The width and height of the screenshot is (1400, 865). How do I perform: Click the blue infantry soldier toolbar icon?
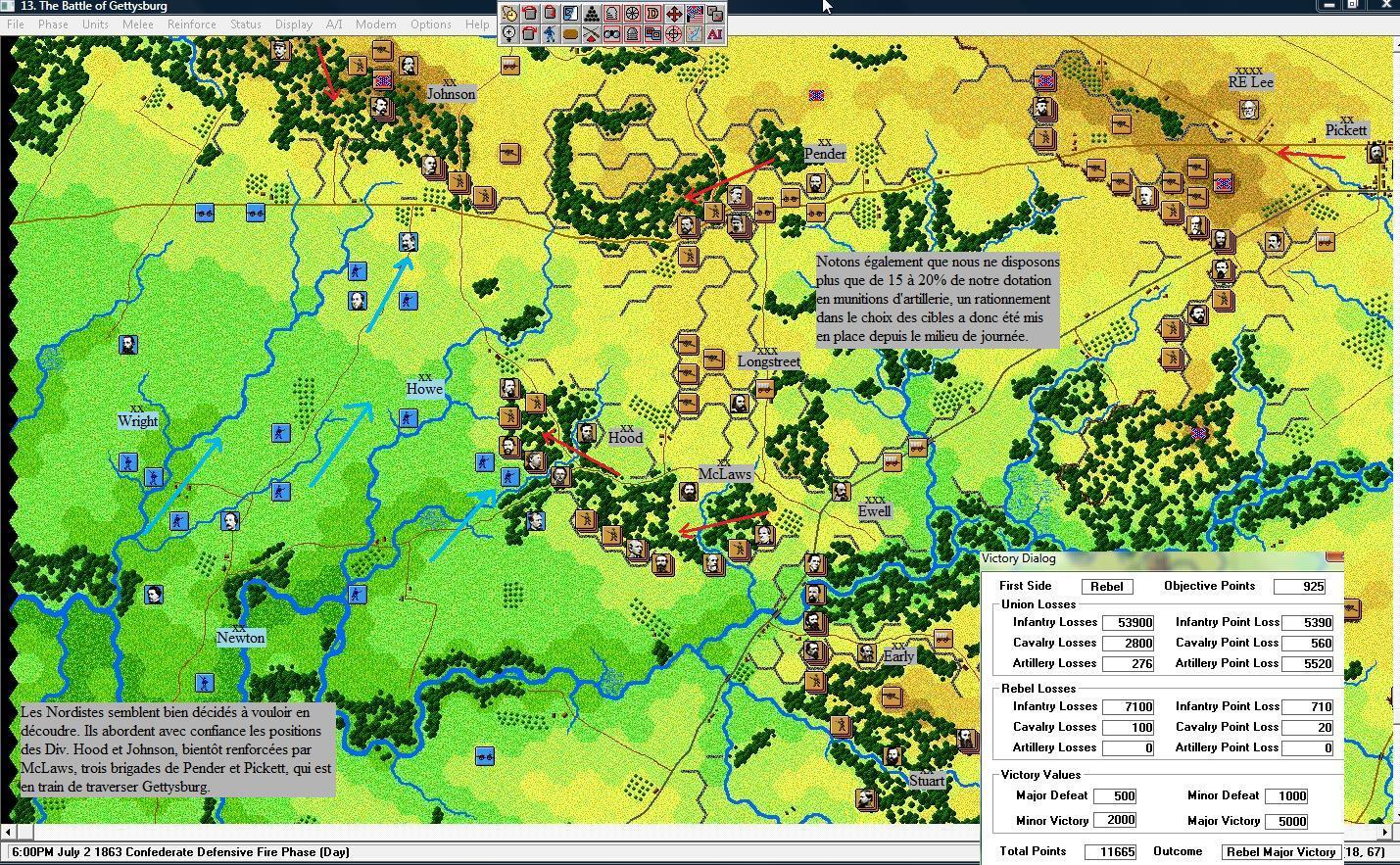(551, 34)
